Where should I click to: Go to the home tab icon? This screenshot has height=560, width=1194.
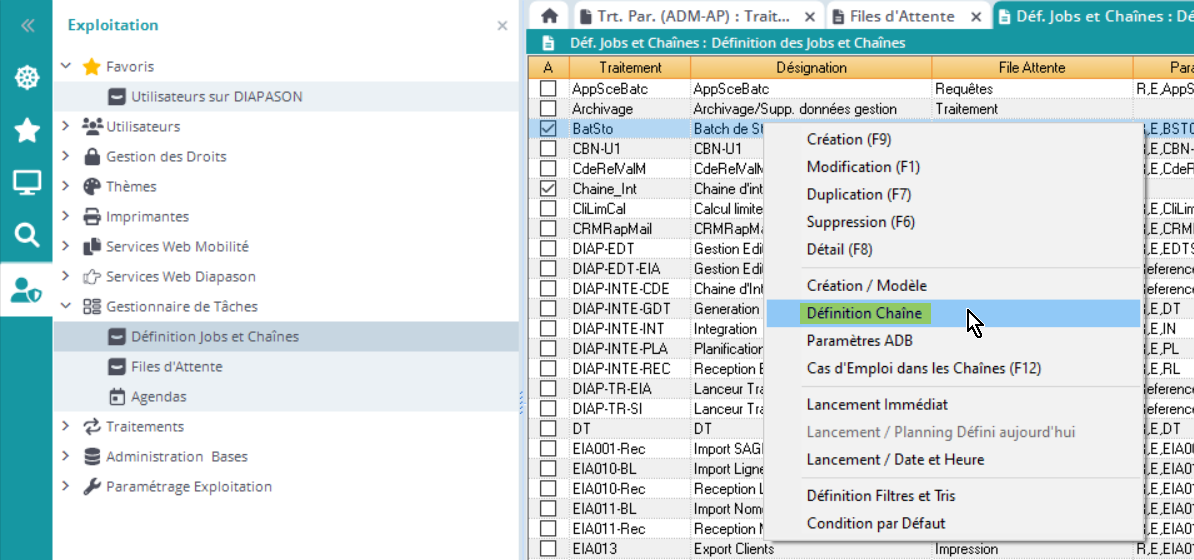point(548,16)
